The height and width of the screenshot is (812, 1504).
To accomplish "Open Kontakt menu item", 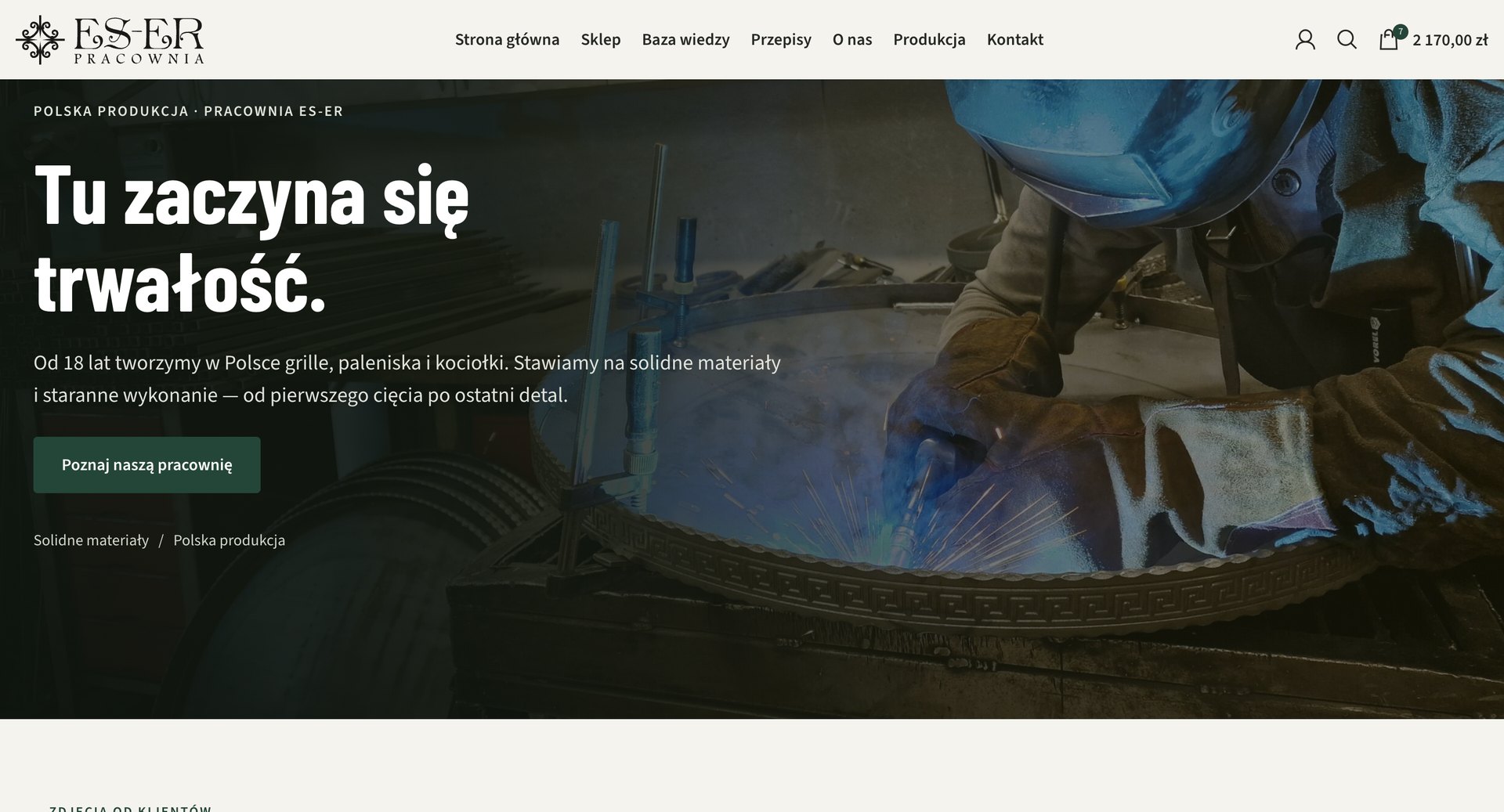I will tap(1015, 39).
